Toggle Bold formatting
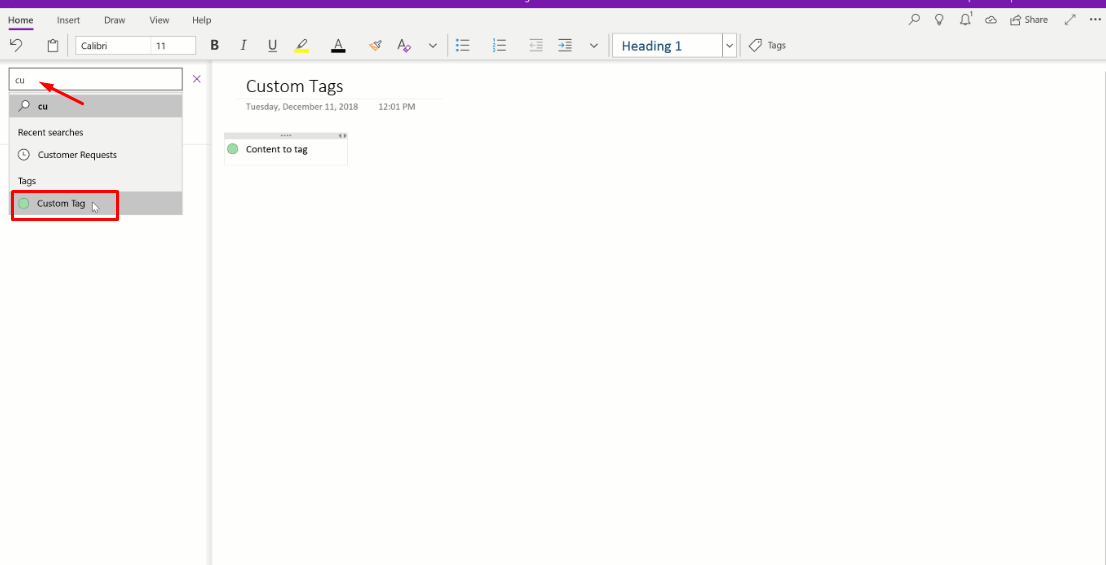1106x565 pixels. 214,46
